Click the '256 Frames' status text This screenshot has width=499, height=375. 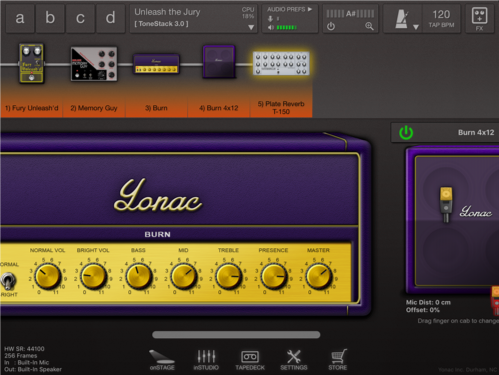21,356
